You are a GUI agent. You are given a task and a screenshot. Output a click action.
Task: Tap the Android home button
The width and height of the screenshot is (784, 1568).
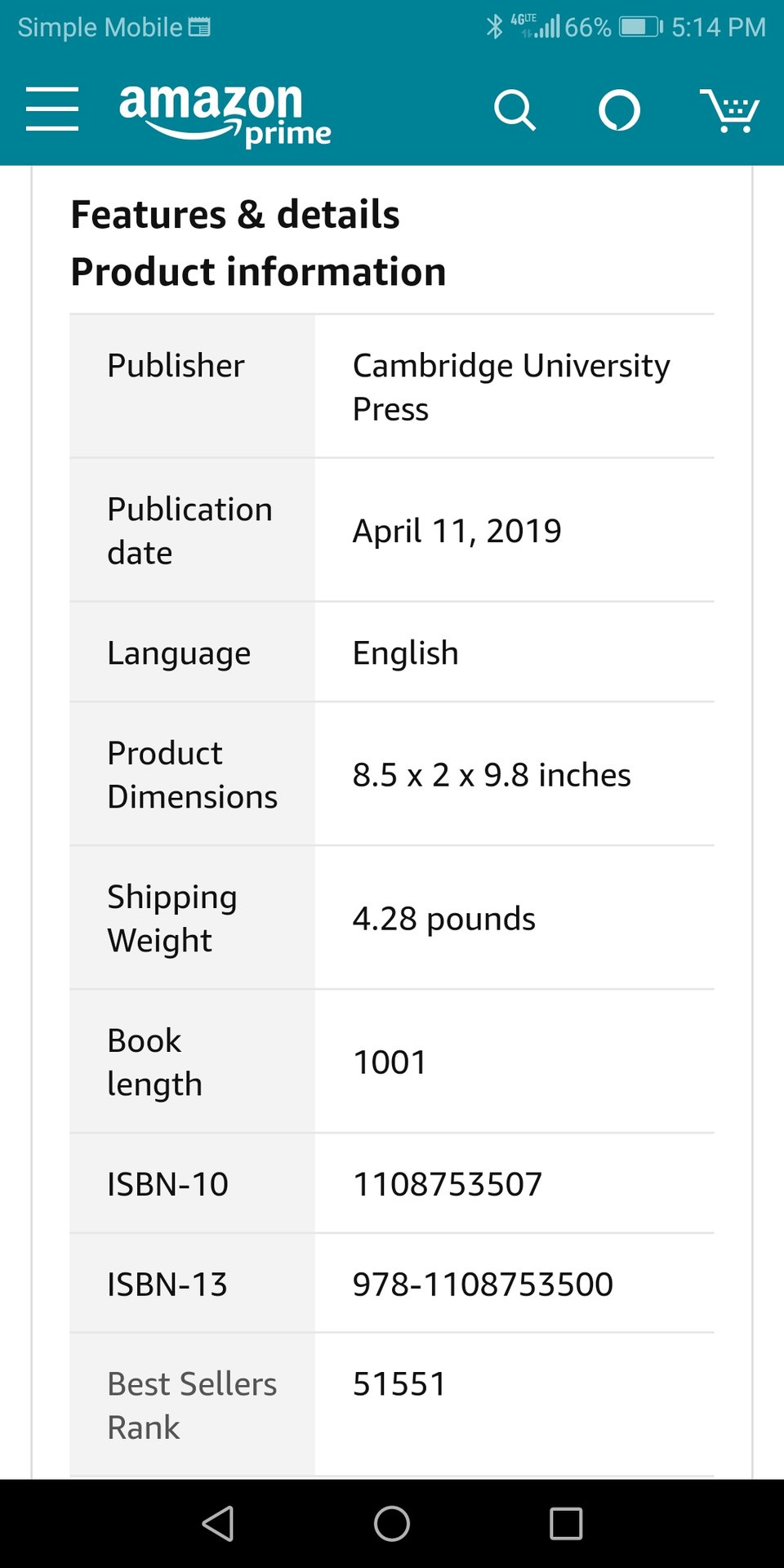(392, 1524)
